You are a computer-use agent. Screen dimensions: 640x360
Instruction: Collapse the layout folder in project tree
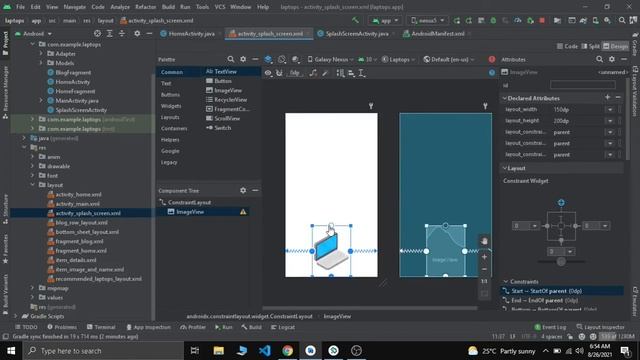pos(33,185)
